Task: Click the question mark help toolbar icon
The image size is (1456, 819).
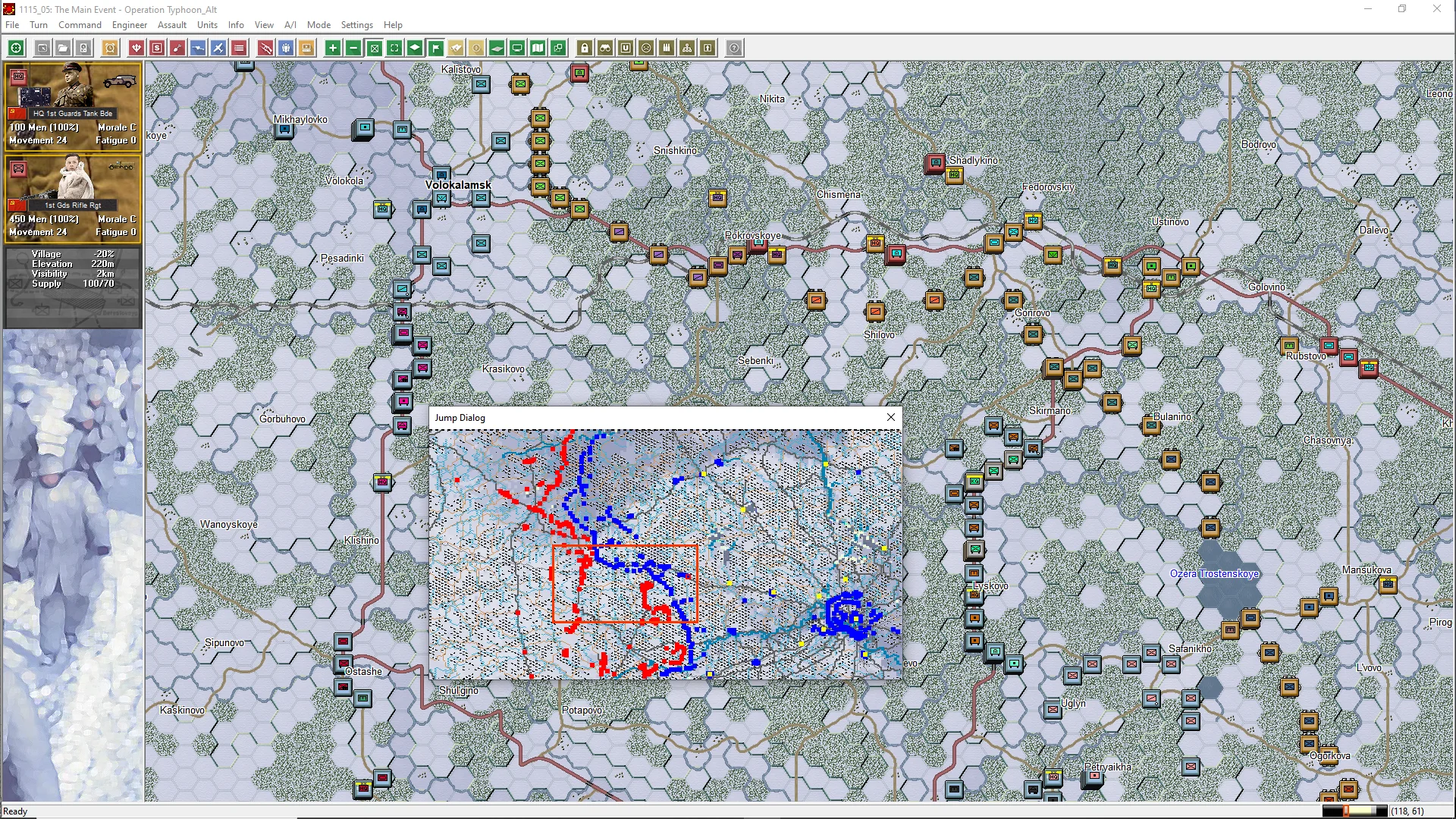Action: [734, 48]
